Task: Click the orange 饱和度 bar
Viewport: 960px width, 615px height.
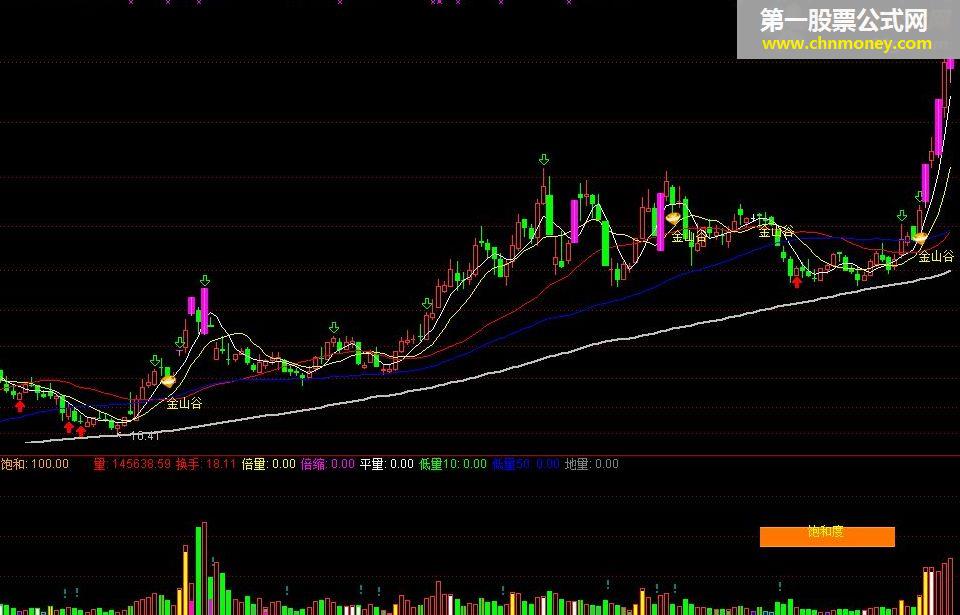Action: (x=827, y=537)
